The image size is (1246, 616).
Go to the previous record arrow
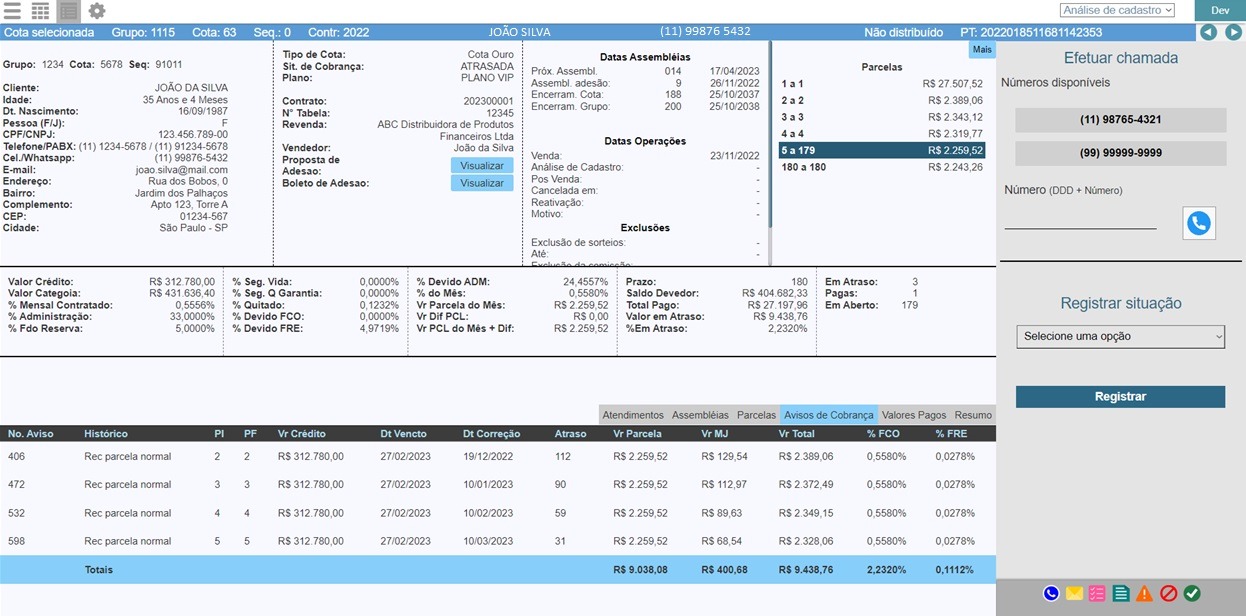[1209, 32]
